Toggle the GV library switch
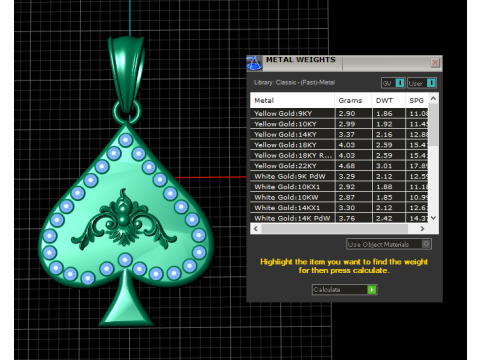The image size is (480, 360). [393, 83]
